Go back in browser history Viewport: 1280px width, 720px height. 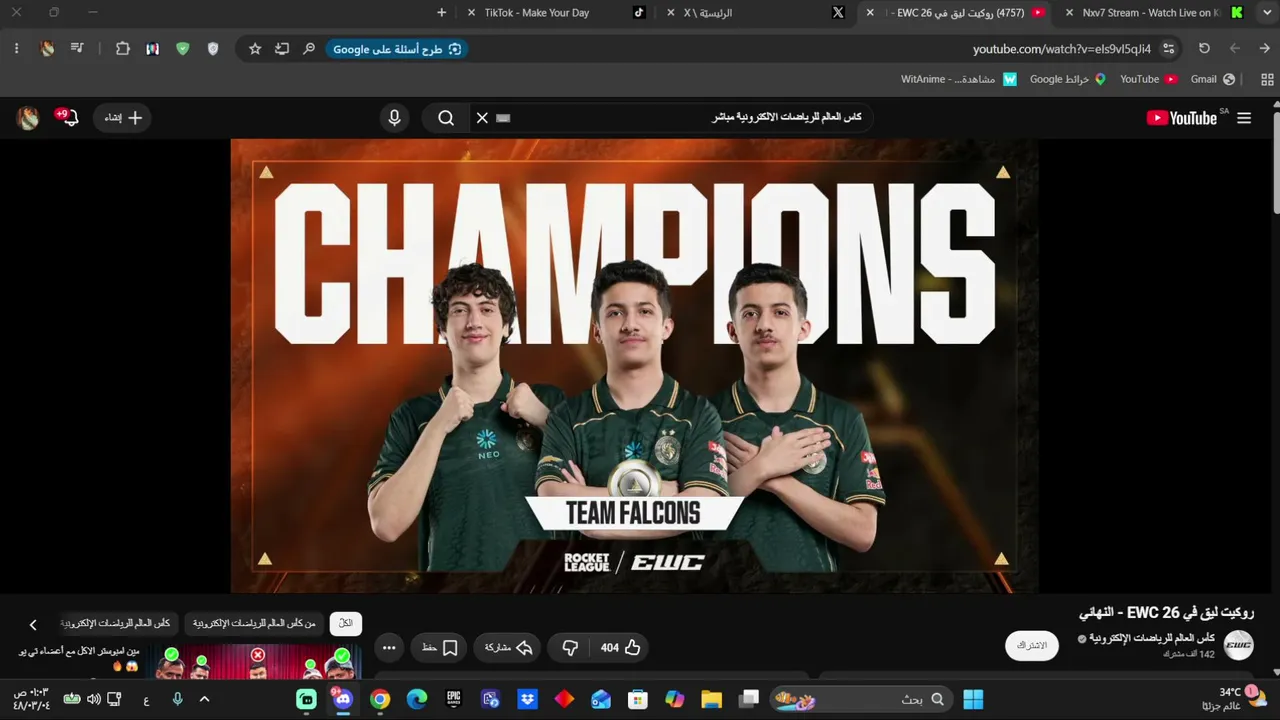click(1264, 49)
